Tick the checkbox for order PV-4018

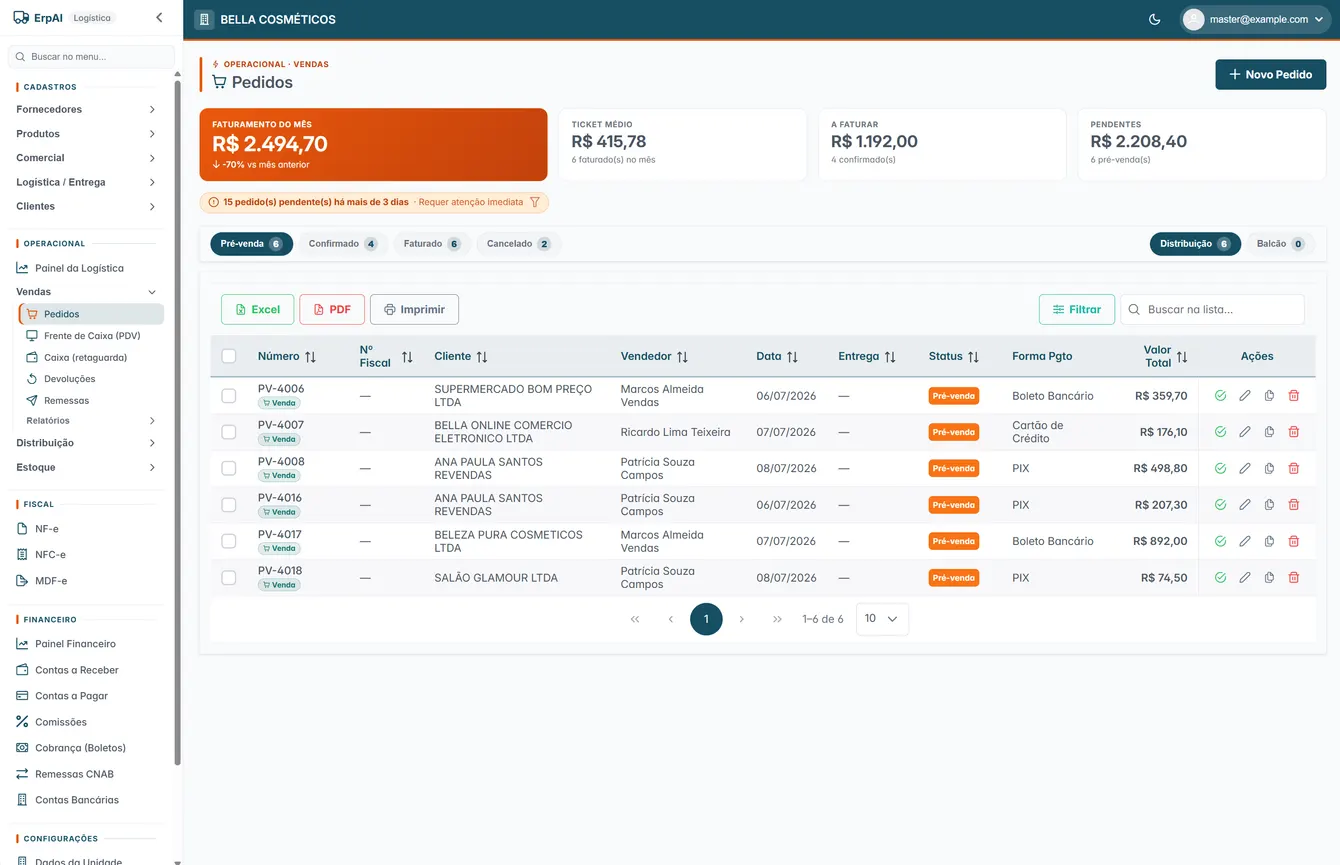[229, 578]
